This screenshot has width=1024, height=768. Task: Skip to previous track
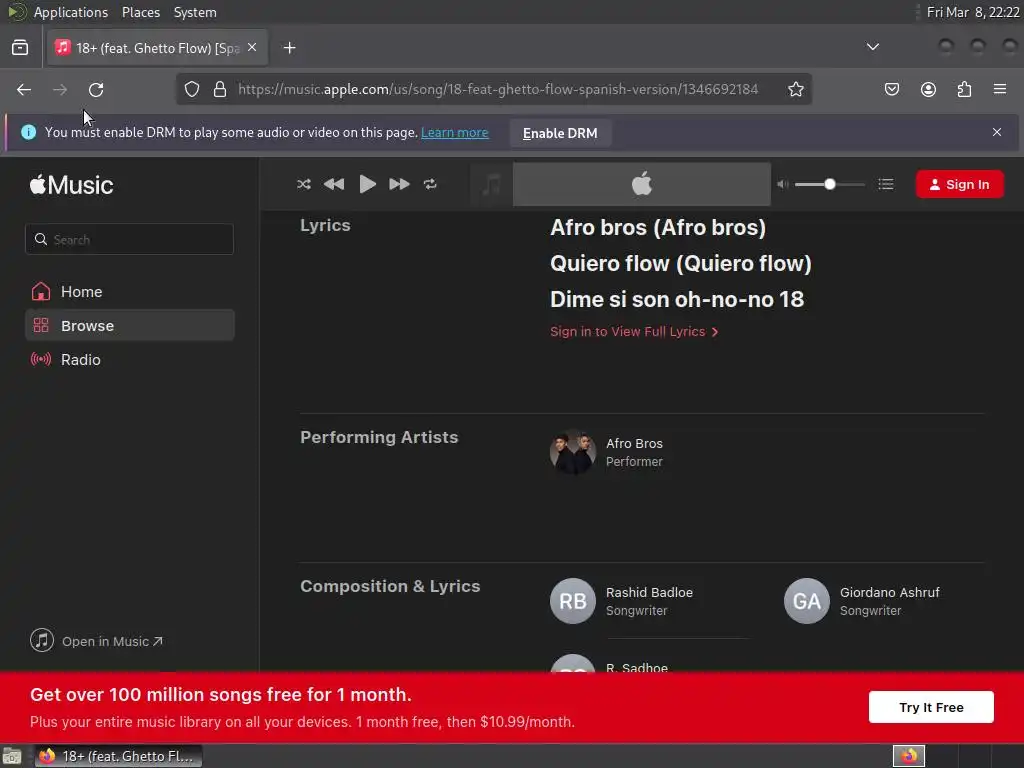334,184
